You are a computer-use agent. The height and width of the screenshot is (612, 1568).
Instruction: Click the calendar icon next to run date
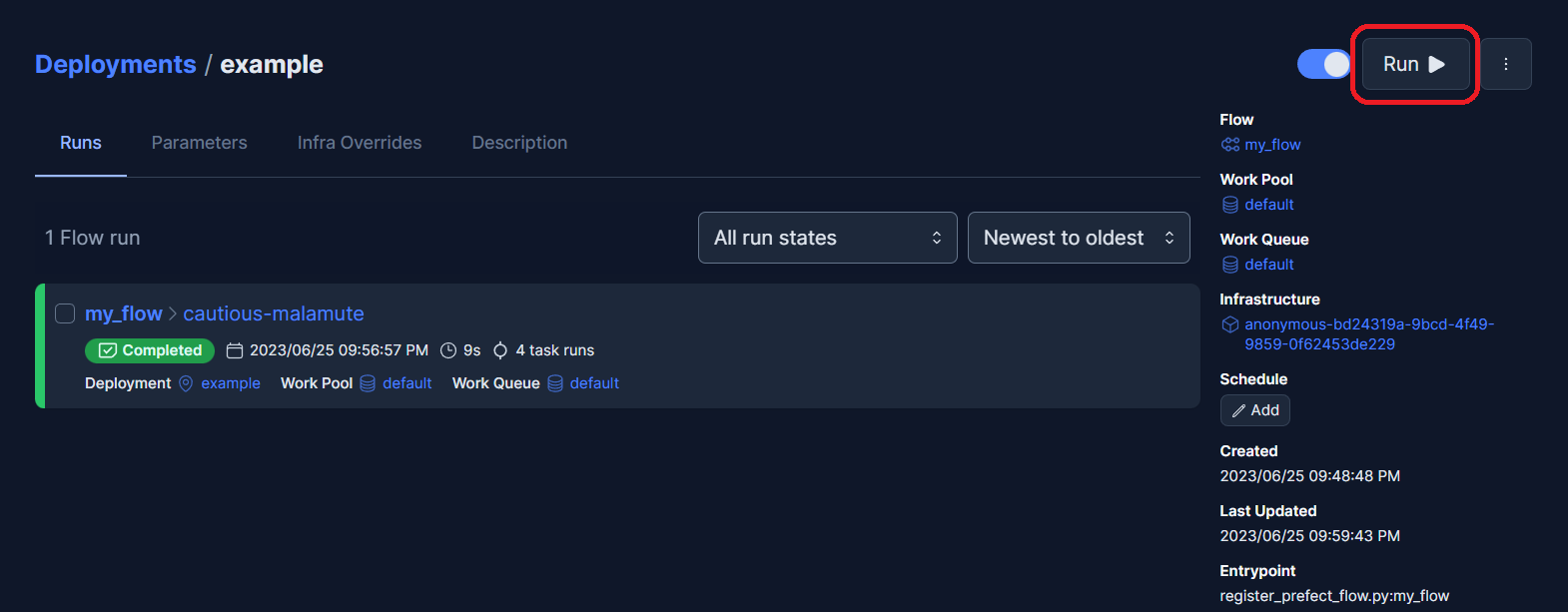pyautogui.click(x=235, y=350)
